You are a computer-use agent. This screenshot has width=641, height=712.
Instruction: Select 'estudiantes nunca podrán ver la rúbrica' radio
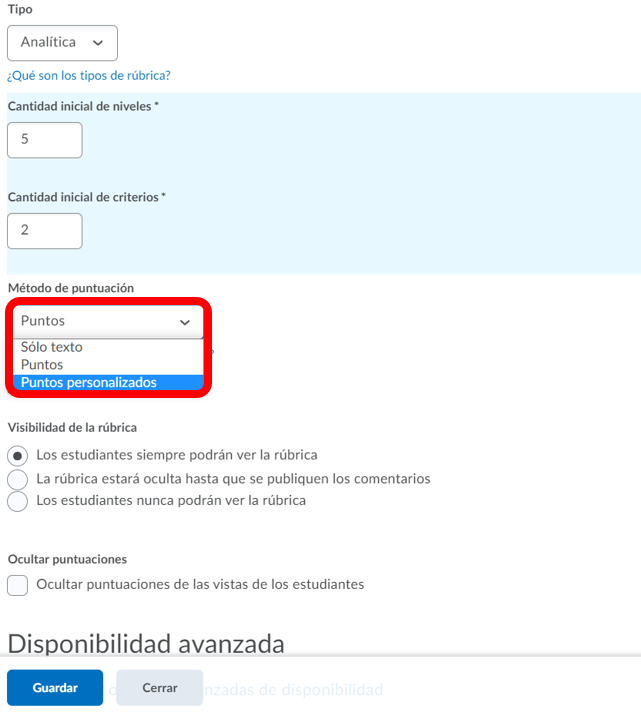click(17, 501)
